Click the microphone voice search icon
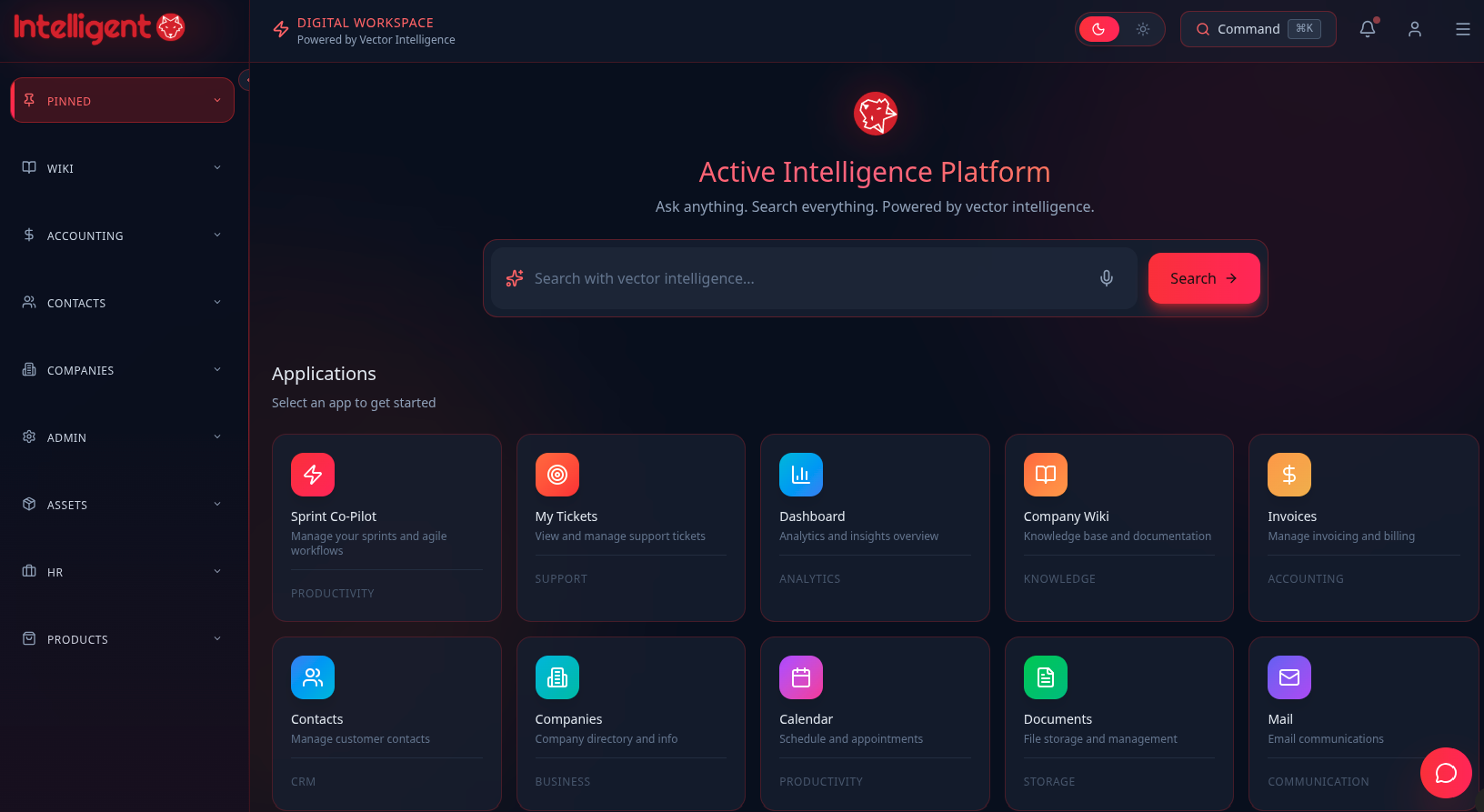The image size is (1484, 812). point(1106,278)
